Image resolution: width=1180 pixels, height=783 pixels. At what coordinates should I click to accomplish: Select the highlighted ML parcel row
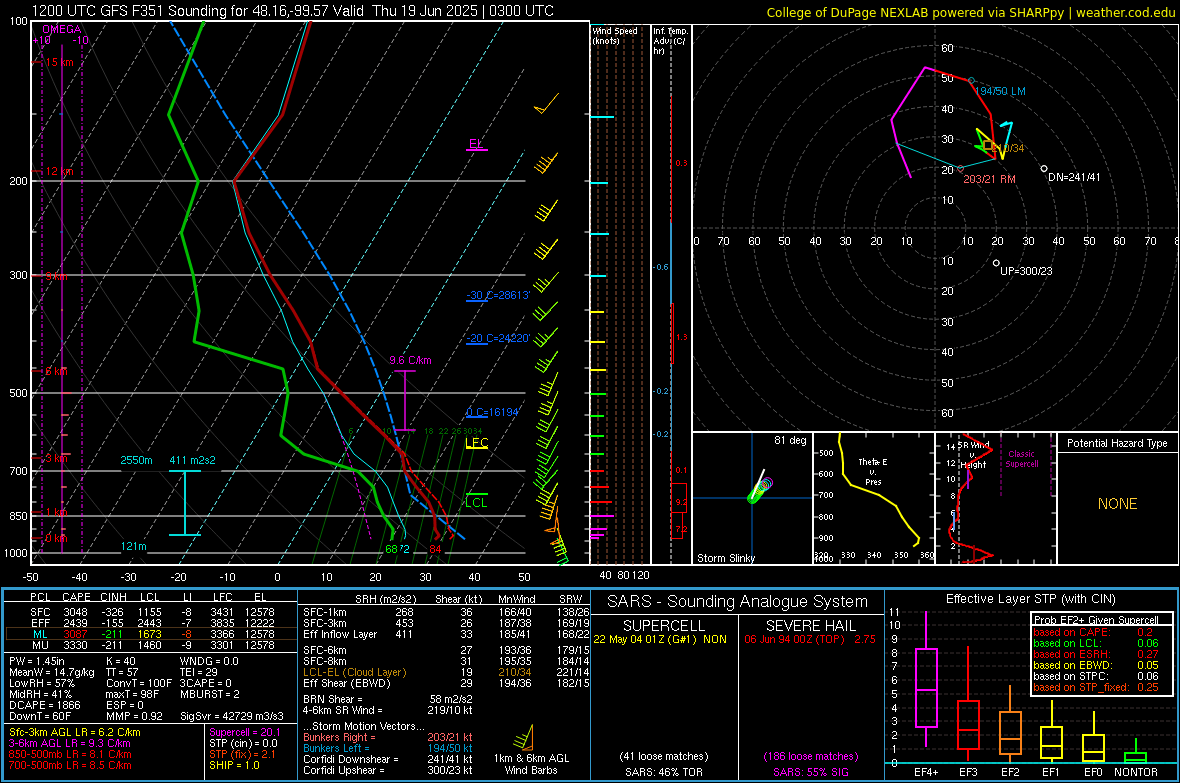coord(151,634)
